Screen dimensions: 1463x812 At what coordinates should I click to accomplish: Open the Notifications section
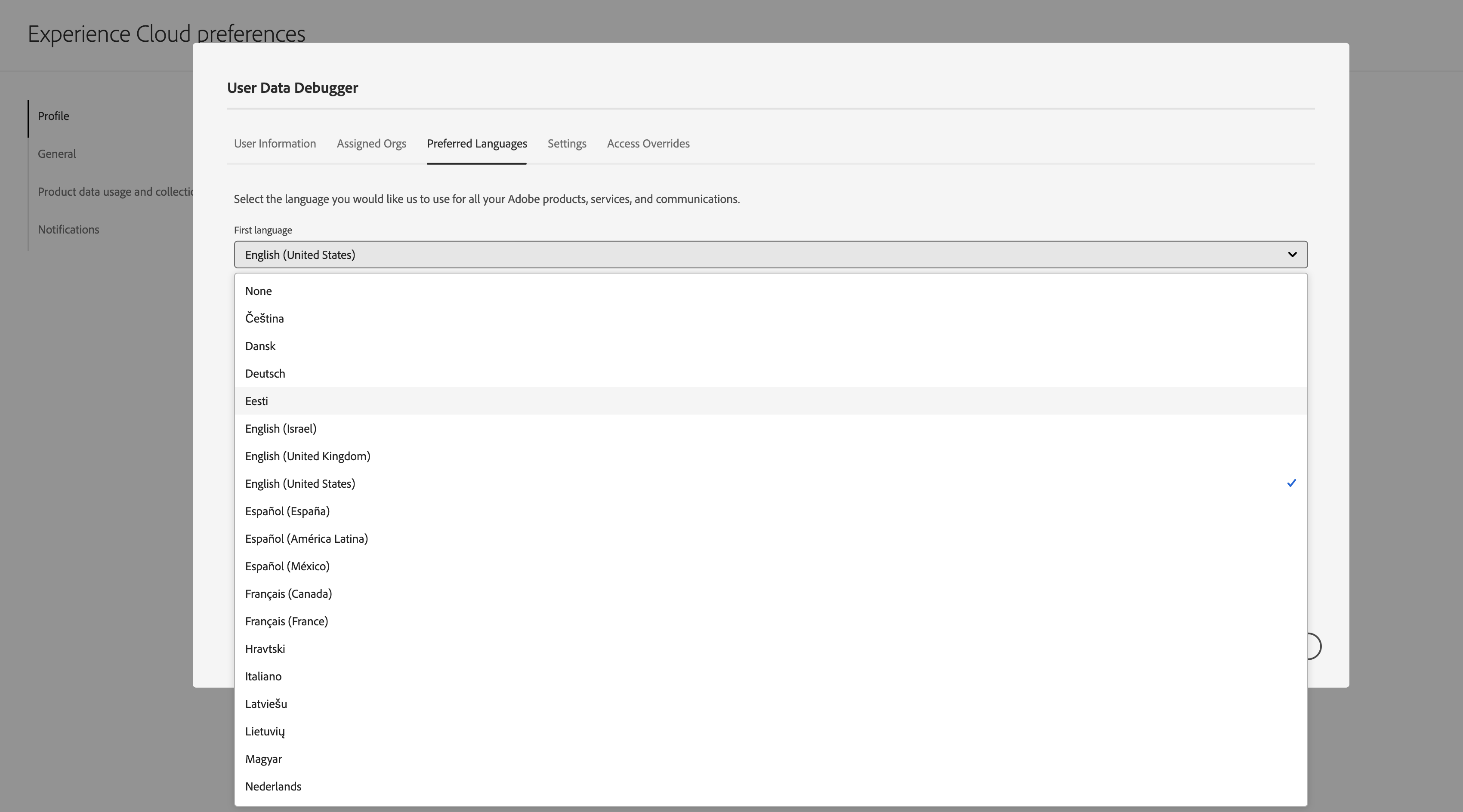pyautogui.click(x=68, y=229)
